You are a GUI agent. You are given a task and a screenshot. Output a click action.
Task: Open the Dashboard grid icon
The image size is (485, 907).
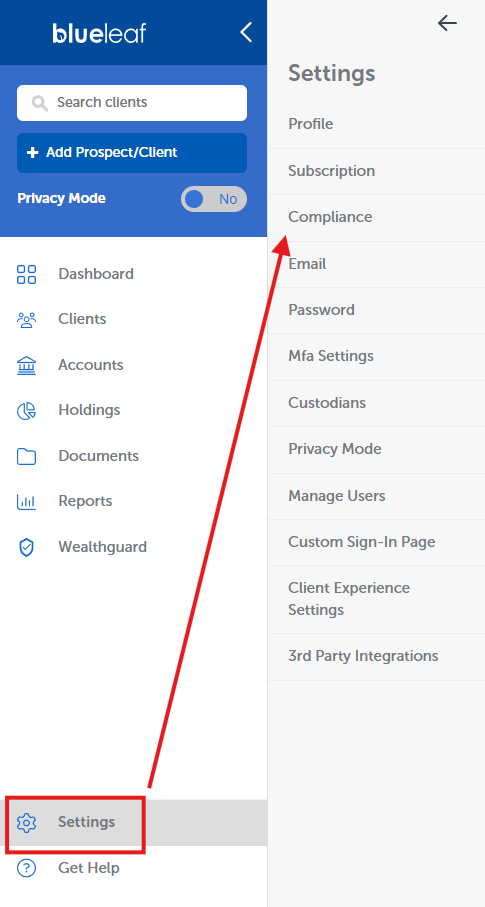point(27,274)
